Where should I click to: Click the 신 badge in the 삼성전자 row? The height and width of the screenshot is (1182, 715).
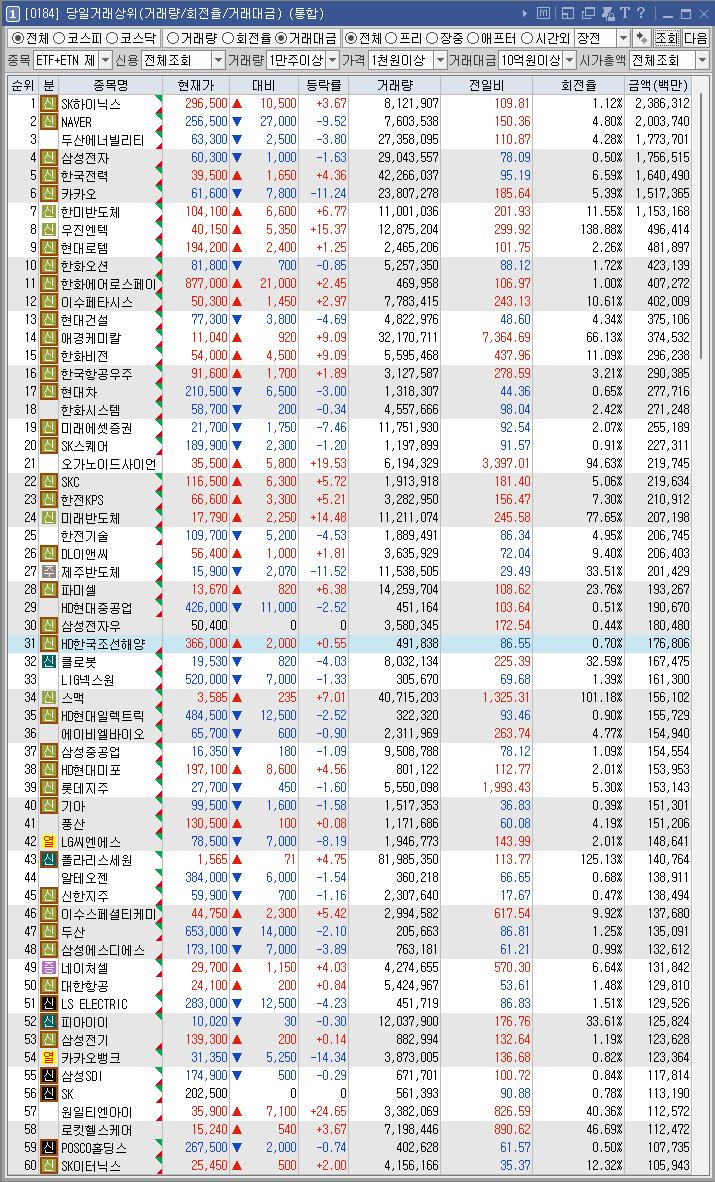tap(49, 158)
